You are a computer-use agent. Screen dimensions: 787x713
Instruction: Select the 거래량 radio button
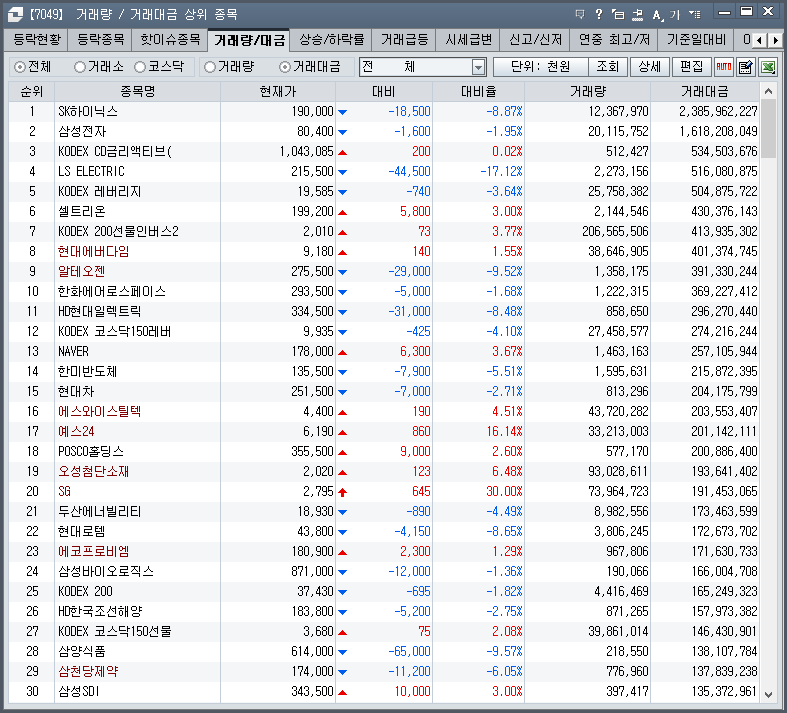pos(210,67)
